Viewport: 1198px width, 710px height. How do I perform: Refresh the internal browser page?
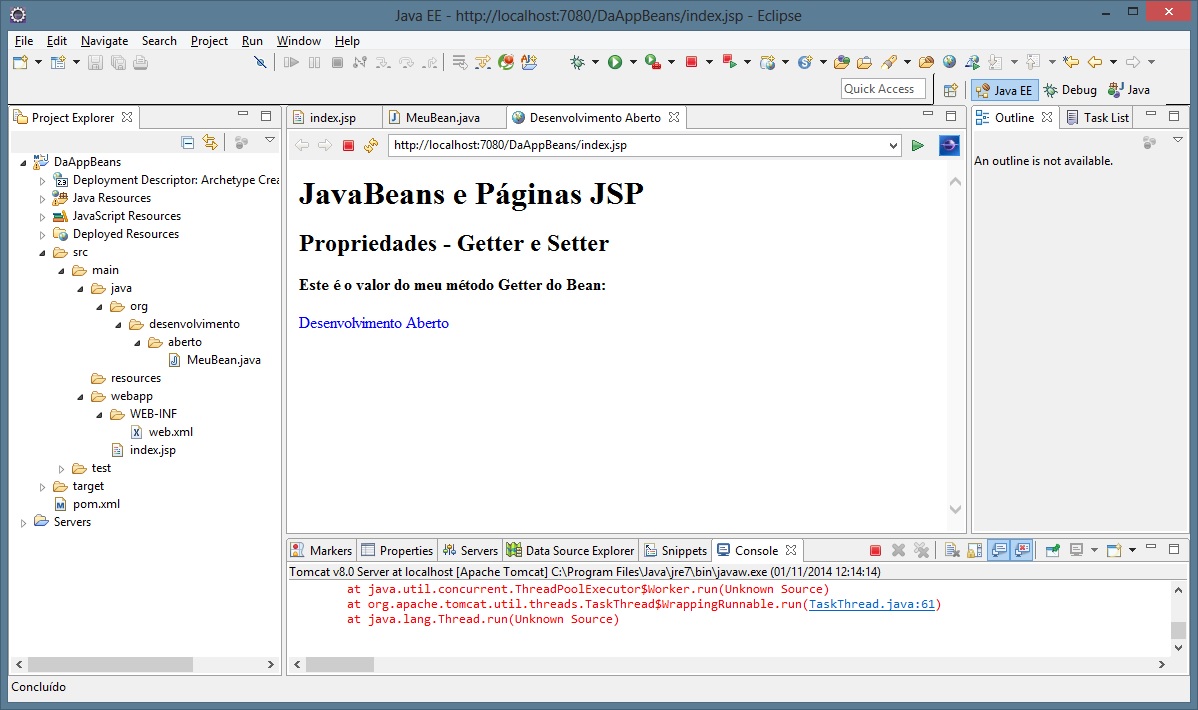pos(371,146)
